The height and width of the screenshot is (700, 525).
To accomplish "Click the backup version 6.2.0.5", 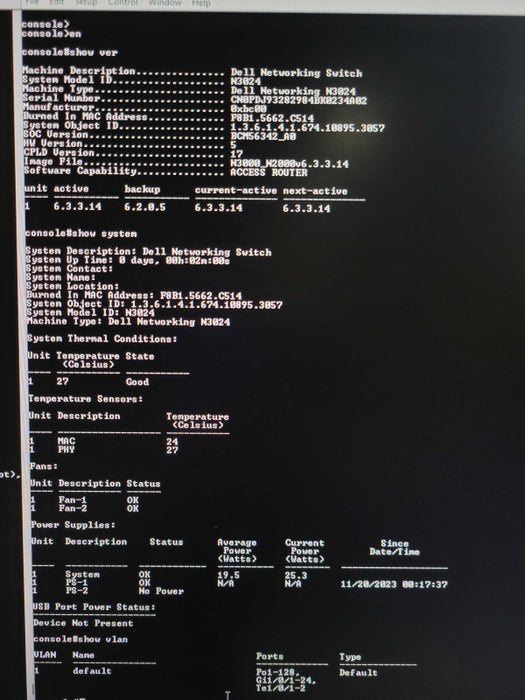I will (x=145, y=207).
